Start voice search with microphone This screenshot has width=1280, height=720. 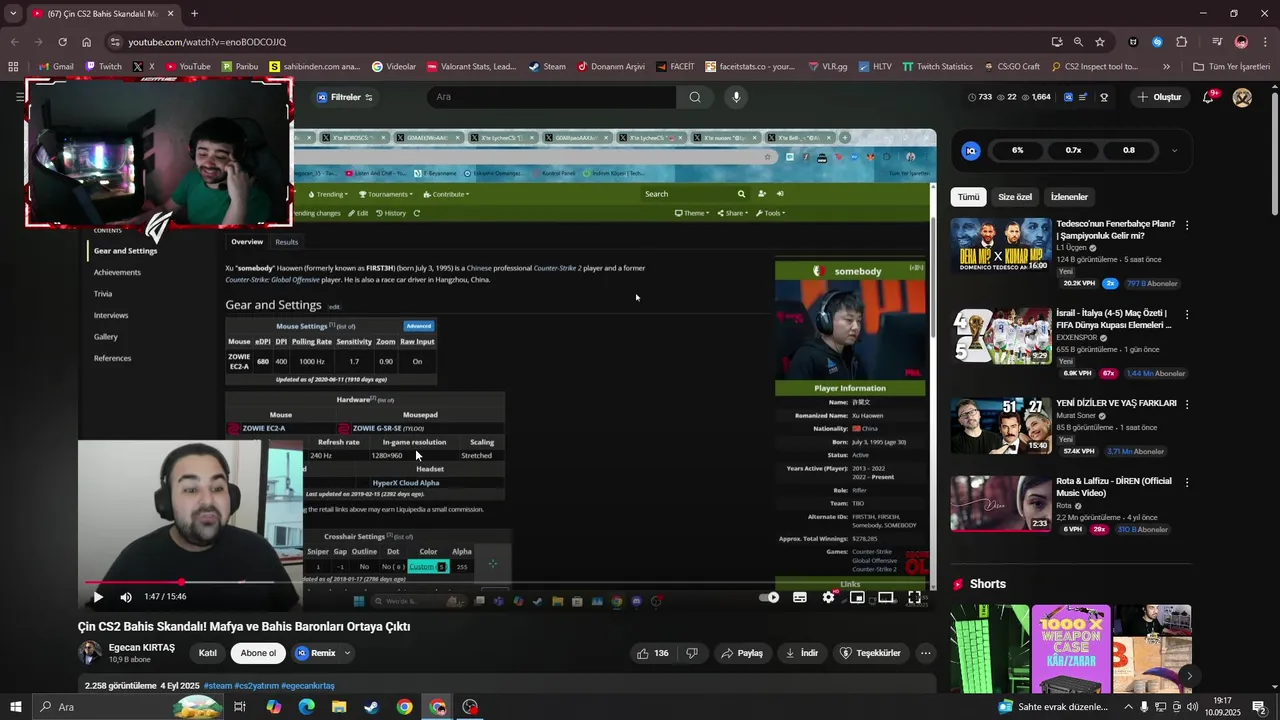737,97
